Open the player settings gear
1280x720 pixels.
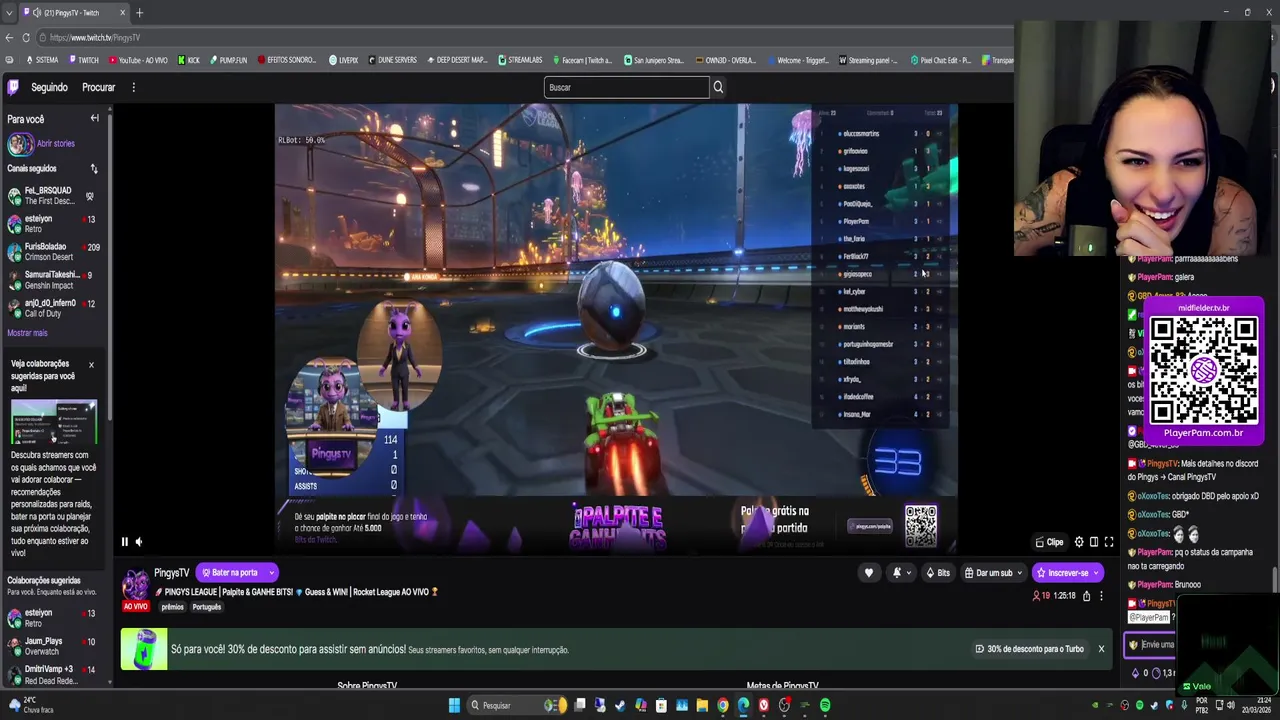point(1079,542)
